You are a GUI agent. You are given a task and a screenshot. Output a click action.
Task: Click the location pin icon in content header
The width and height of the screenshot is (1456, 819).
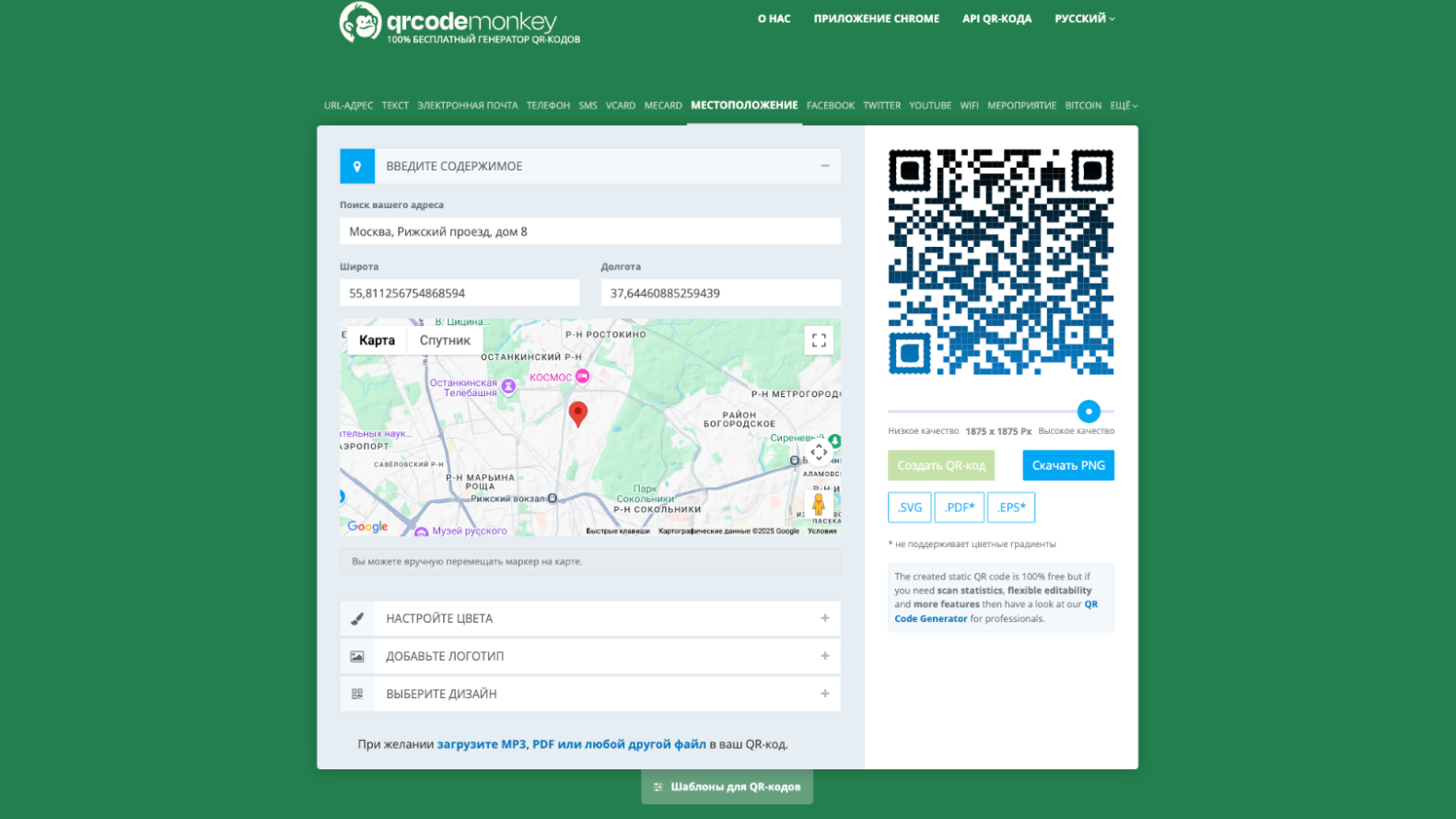pos(357,167)
